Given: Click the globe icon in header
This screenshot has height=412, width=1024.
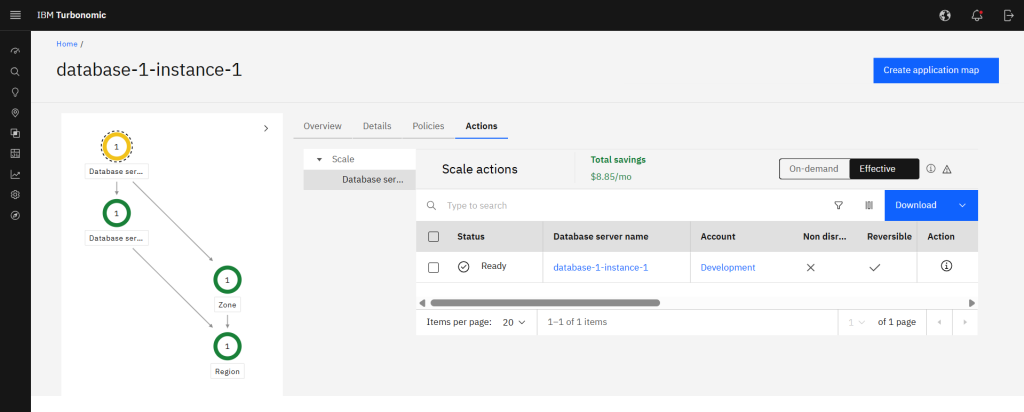Looking at the screenshot, I should pyautogui.click(x=945, y=16).
